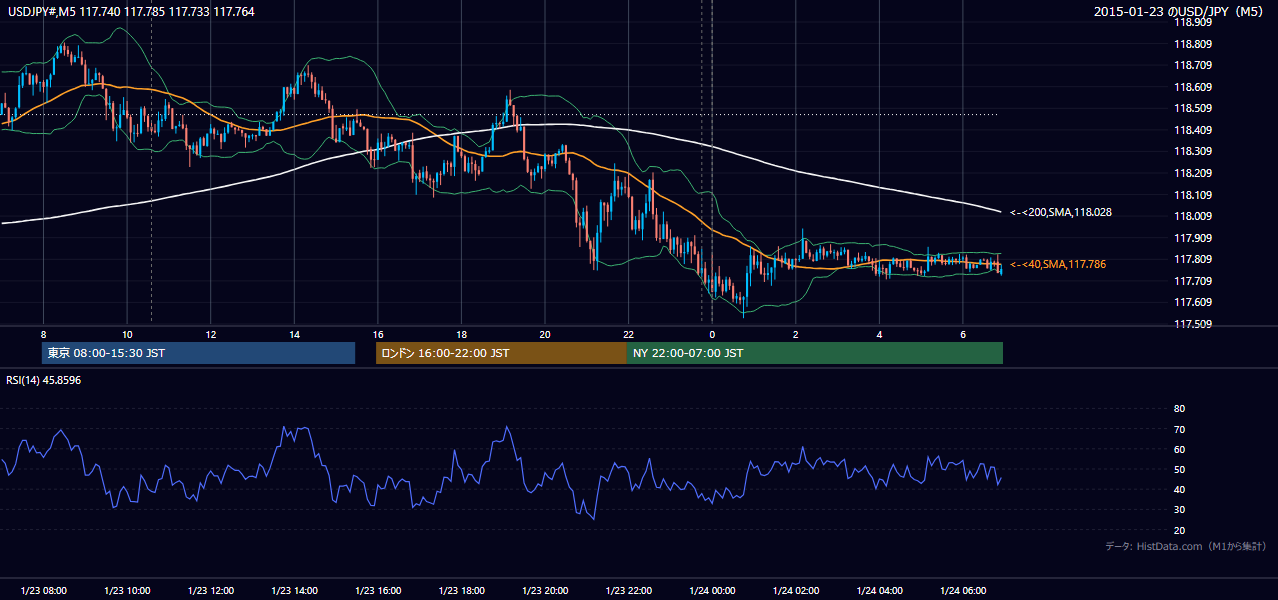This screenshot has height=600, width=1278.
Task: Click hour 12 on price chart time axis
Action: pos(210,334)
